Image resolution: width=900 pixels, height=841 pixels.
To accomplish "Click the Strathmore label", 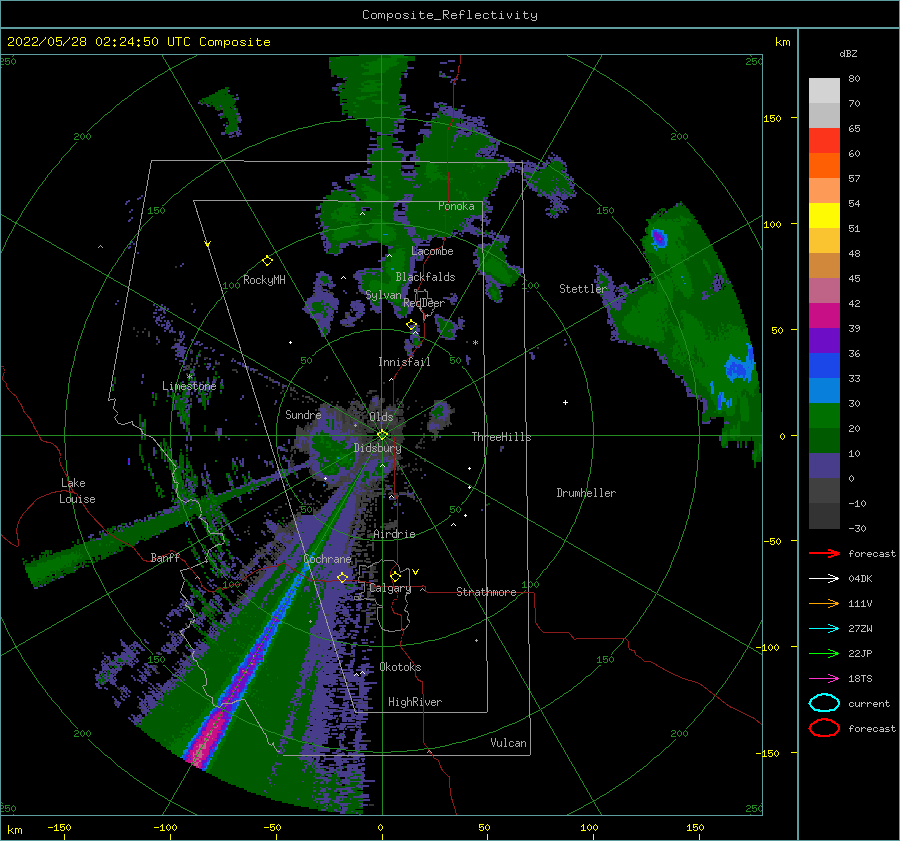I will [x=486, y=592].
